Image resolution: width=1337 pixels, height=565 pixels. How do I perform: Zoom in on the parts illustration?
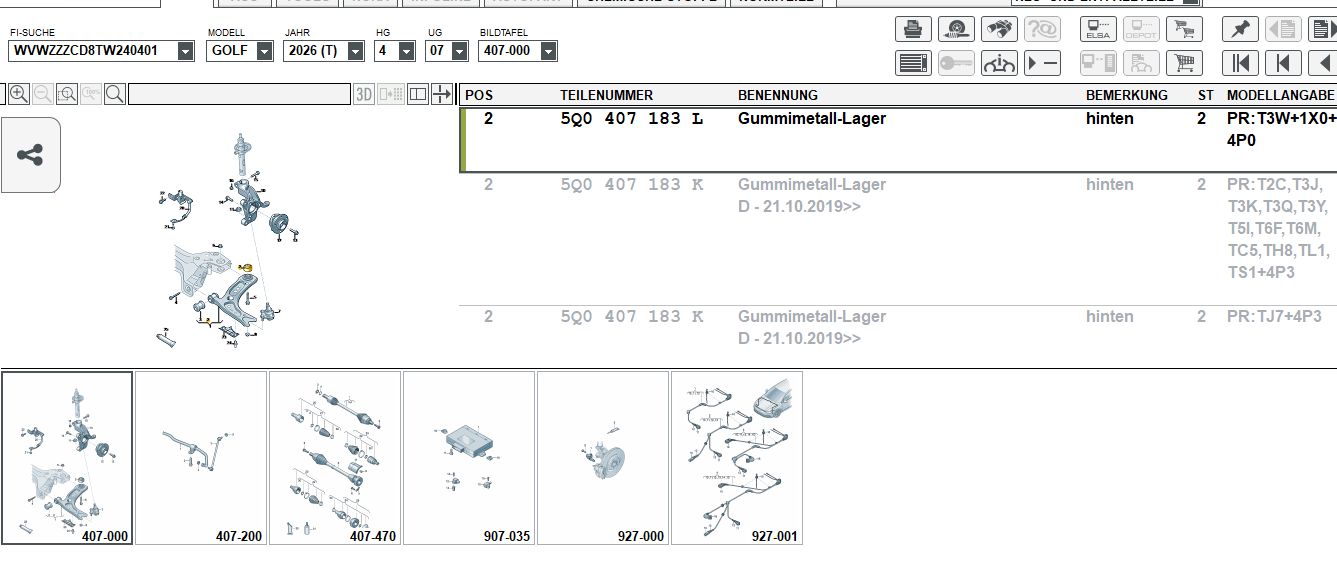point(18,95)
